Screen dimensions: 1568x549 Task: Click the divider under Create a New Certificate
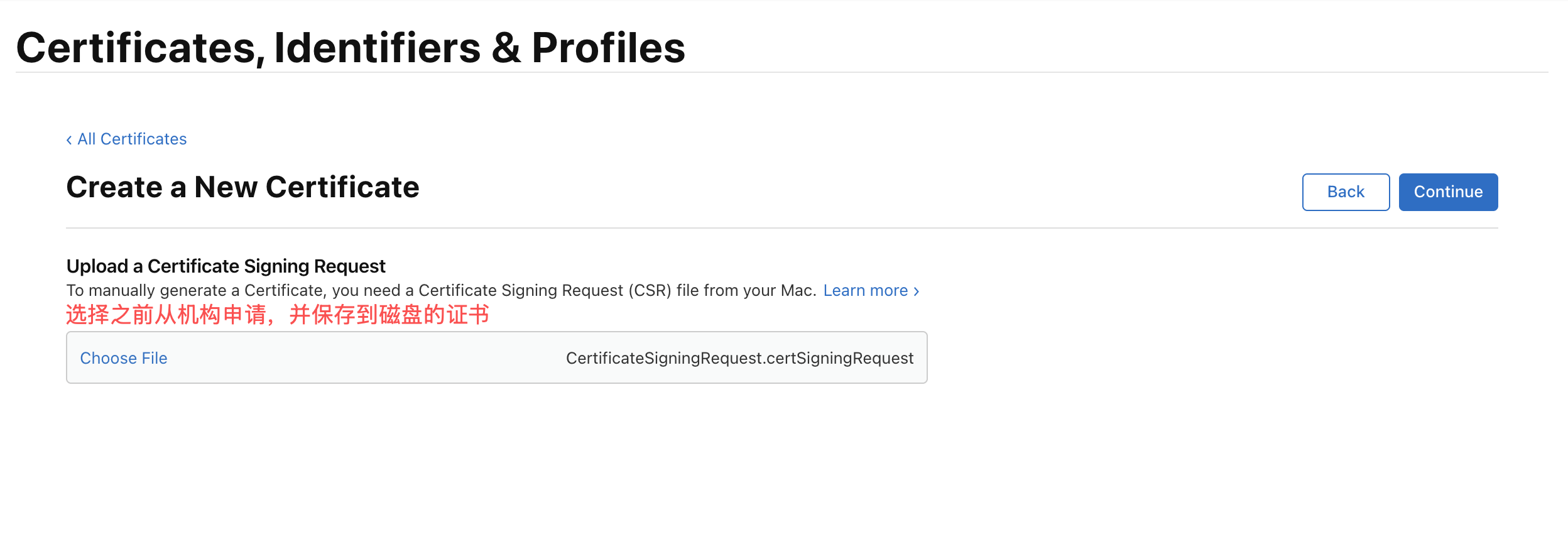pyautogui.click(x=781, y=227)
